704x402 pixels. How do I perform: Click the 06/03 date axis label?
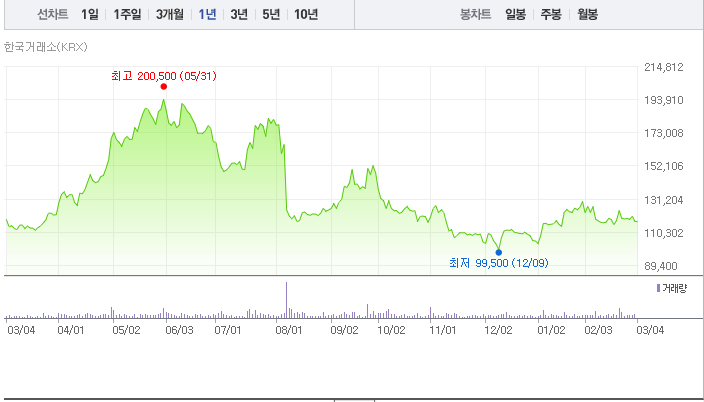click(180, 330)
